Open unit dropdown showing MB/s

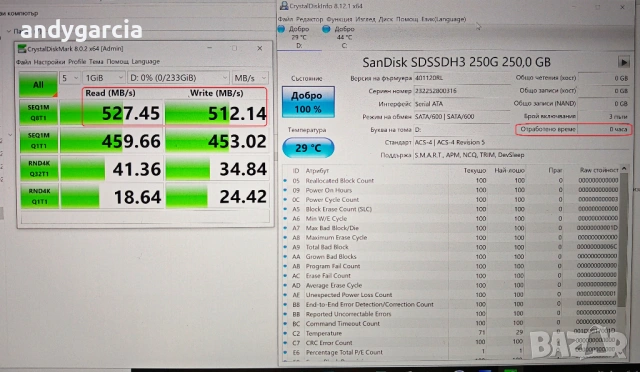point(250,78)
